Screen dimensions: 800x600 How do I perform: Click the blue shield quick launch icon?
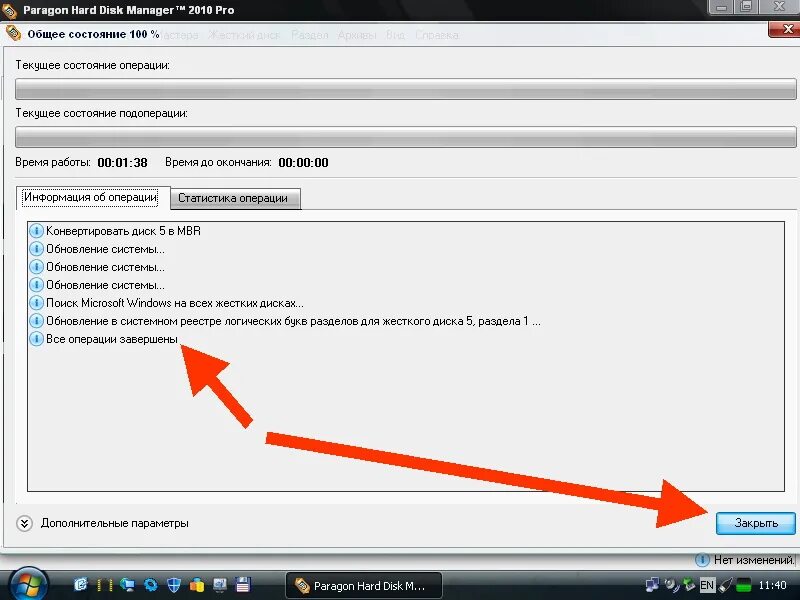174,585
